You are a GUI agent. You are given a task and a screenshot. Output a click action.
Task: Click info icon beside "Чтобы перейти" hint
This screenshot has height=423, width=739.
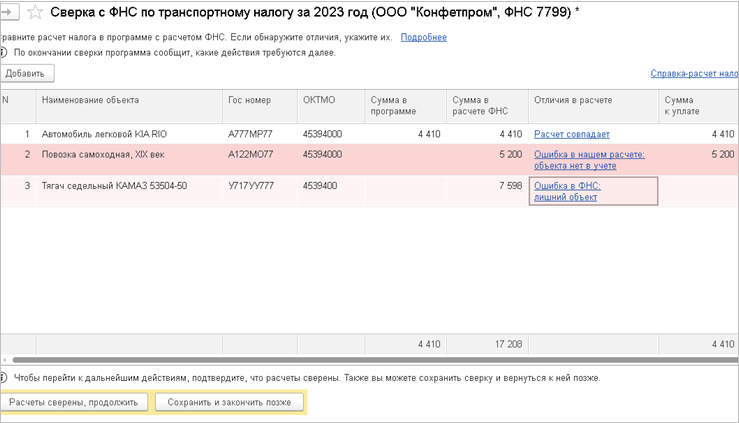click(x=4, y=378)
